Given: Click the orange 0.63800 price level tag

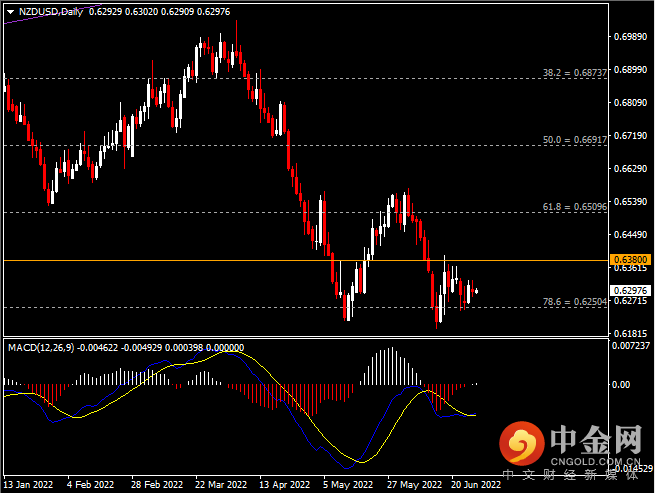Looking at the screenshot, I should point(630,259).
